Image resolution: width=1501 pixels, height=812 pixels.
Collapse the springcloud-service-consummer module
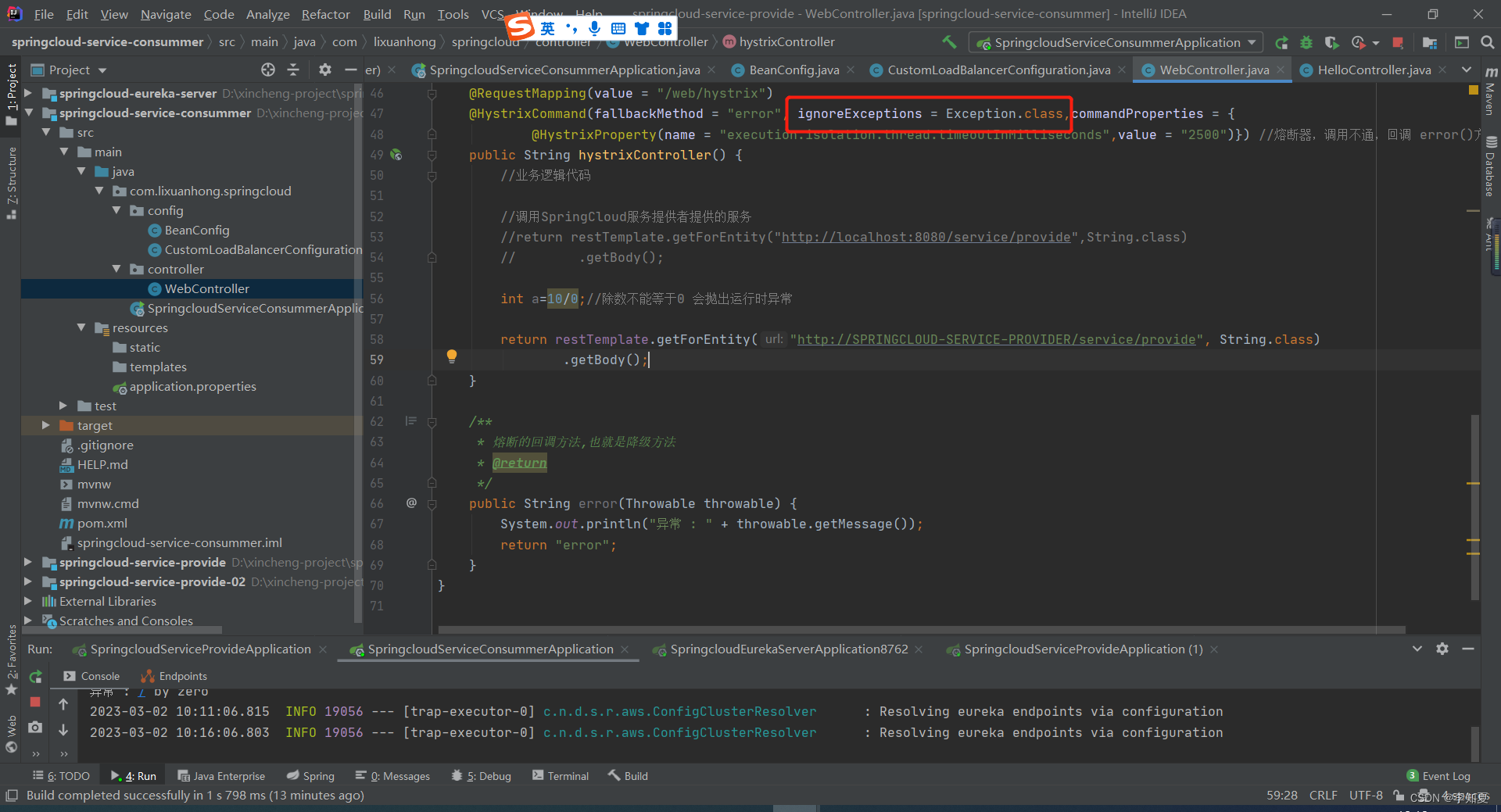(28, 113)
